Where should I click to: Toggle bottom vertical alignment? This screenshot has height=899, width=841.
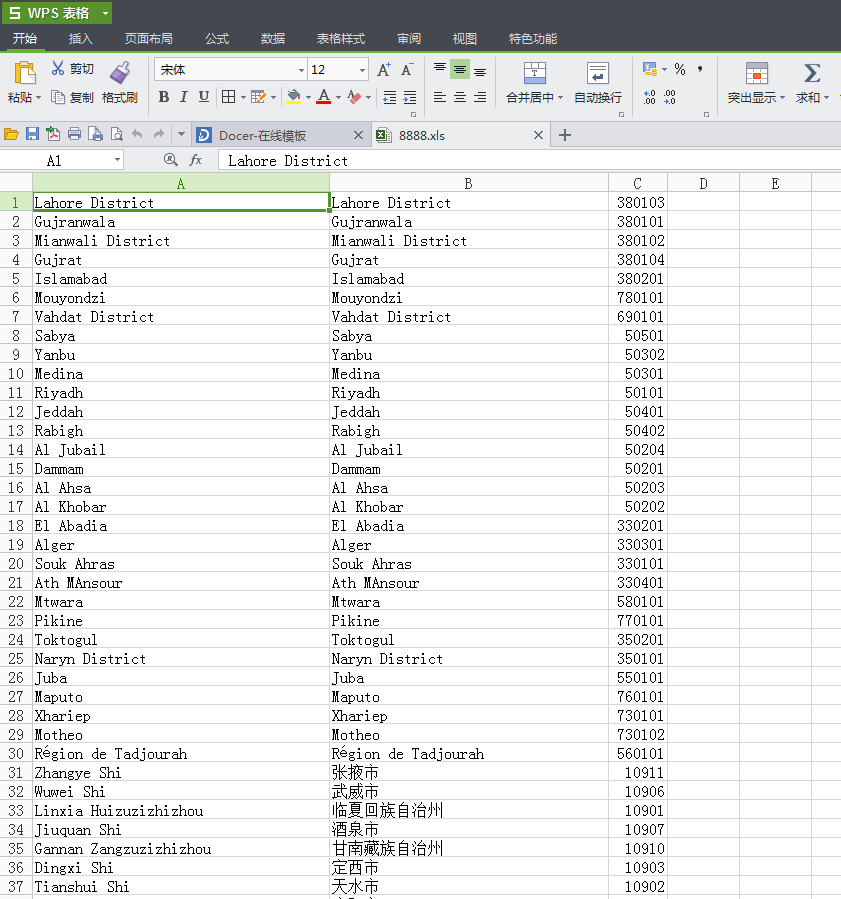(x=480, y=70)
